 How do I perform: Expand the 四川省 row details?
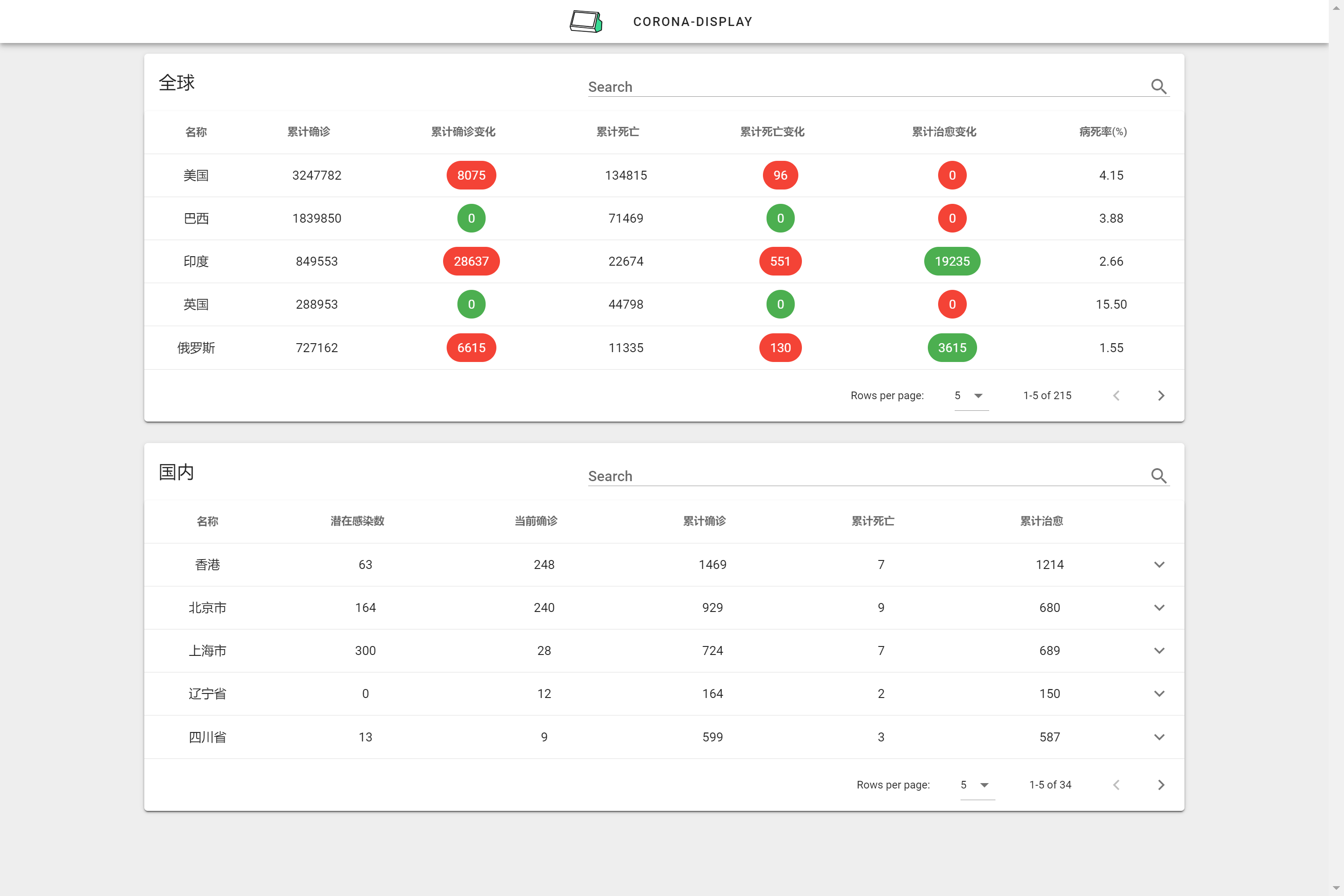pyautogui.click(x=1159, y=737)
